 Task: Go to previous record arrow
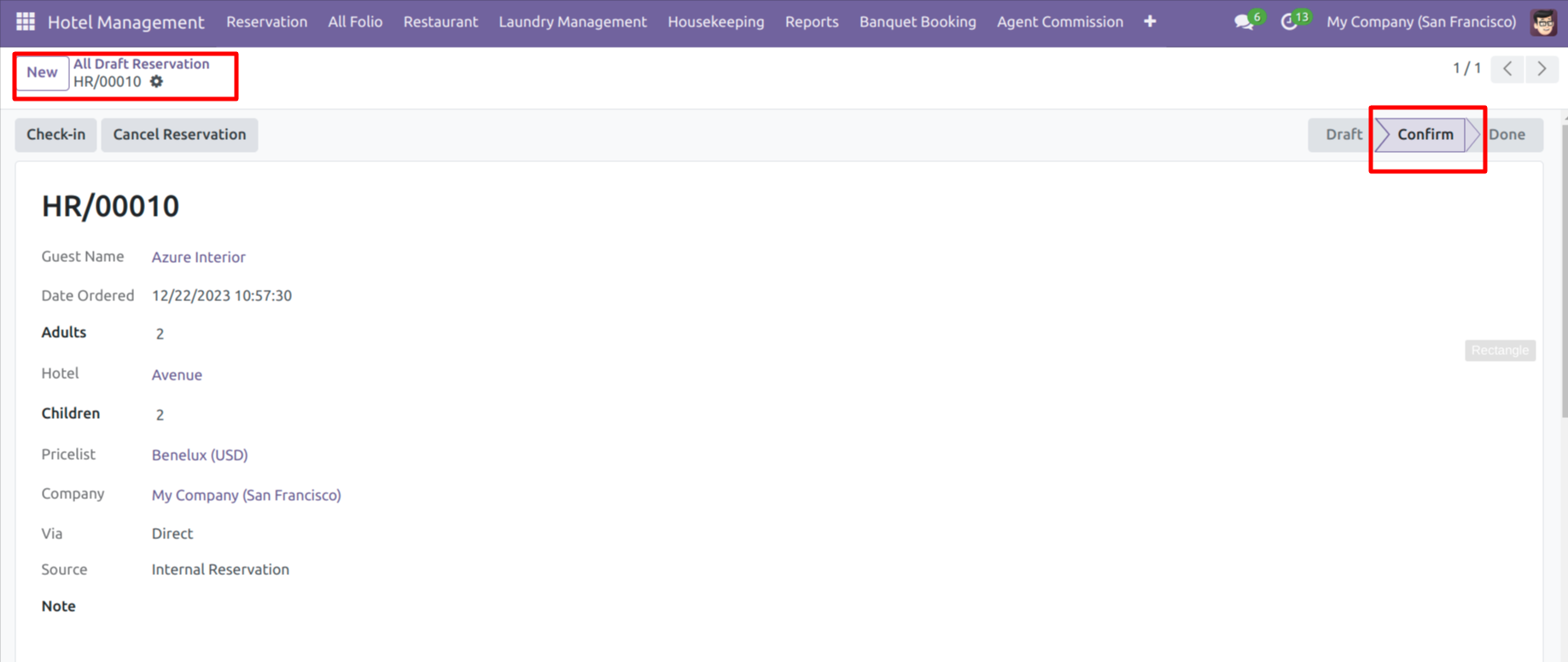click(x=1507, y=69)
